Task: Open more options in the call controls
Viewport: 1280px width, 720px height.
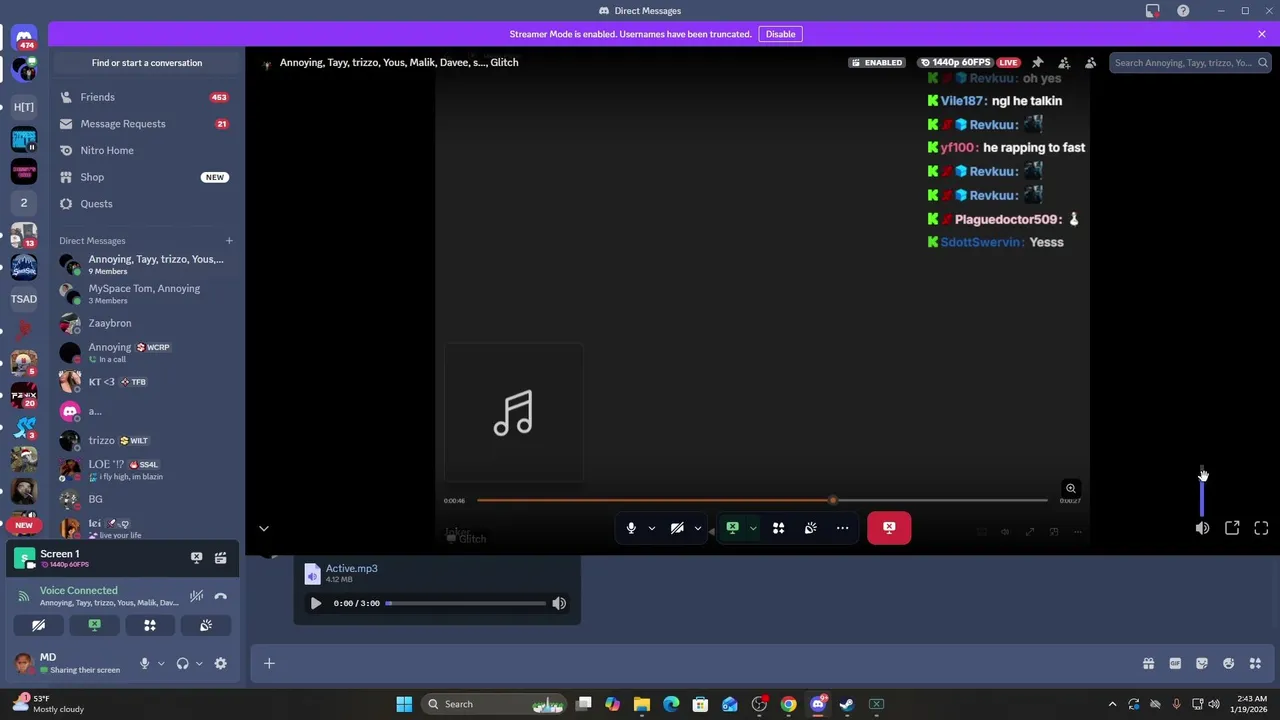Action: pyautogui.click(x=843, y=528)
